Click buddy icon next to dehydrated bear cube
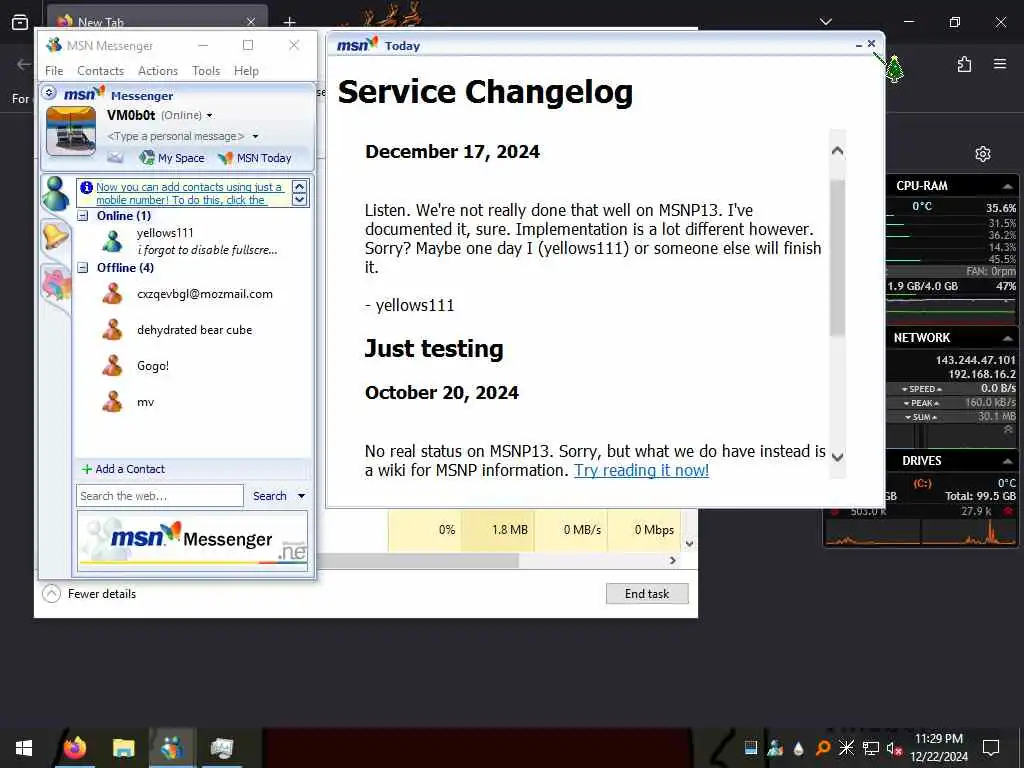1024x768 pixels. [112, 330]
